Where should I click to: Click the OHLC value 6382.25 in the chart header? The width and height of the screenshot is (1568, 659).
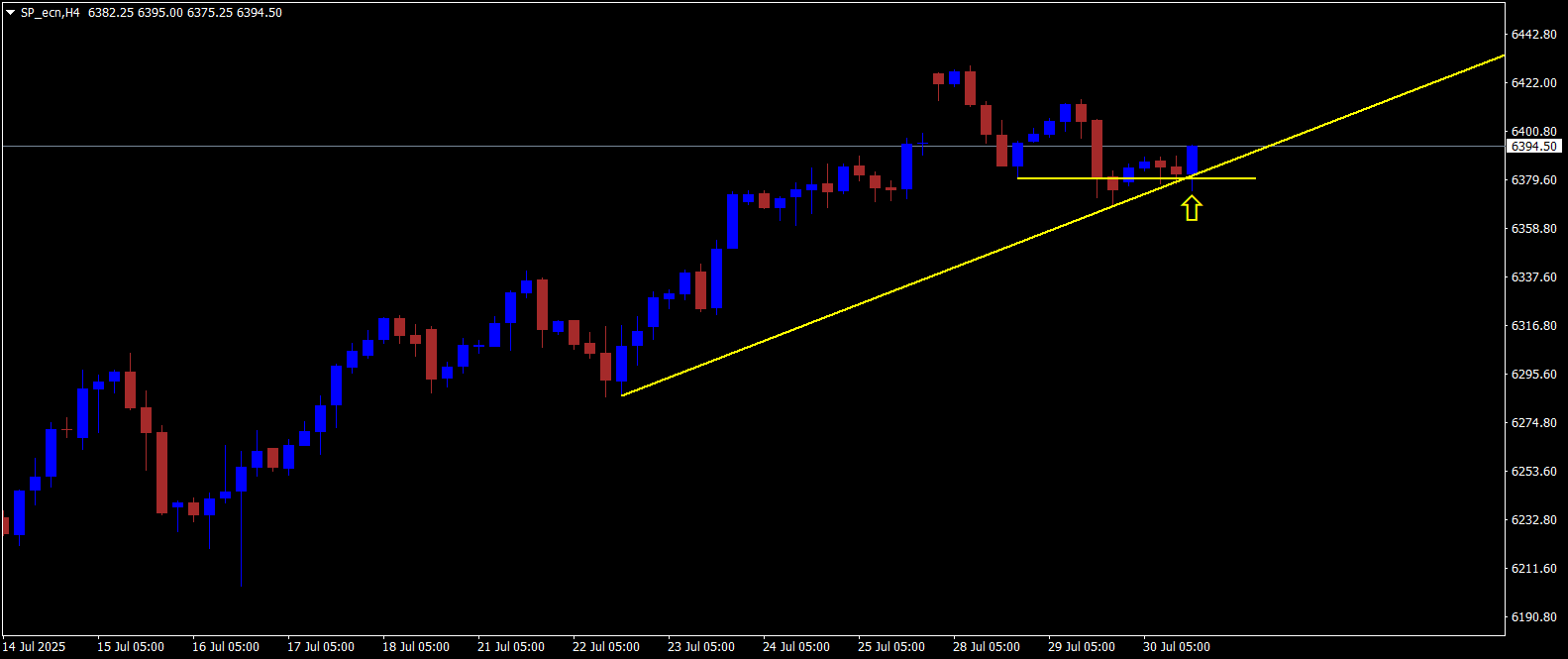(110, 13)
